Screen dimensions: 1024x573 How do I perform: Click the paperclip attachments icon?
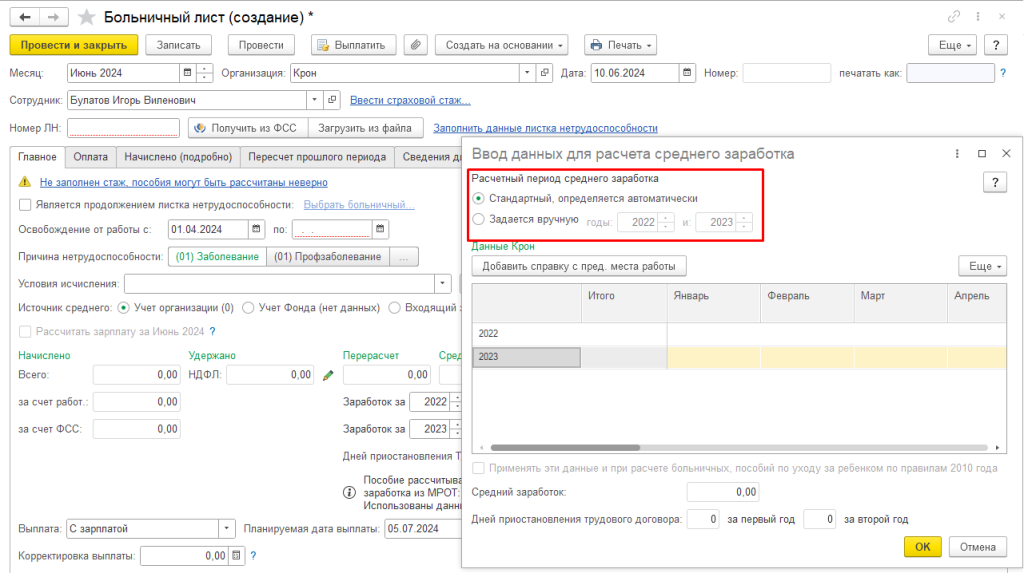416,45
